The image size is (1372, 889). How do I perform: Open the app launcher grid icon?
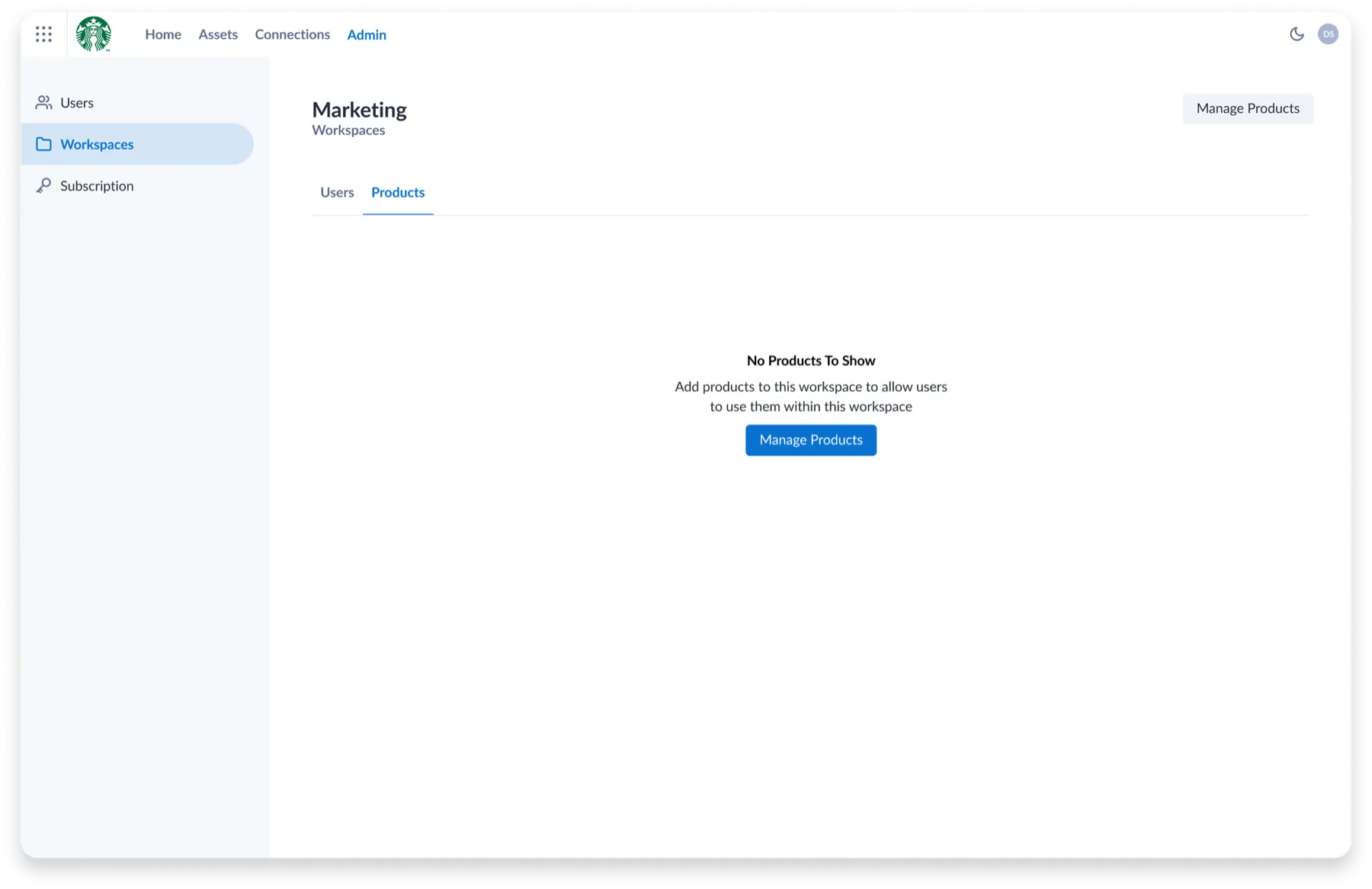(x=43, y=34)
